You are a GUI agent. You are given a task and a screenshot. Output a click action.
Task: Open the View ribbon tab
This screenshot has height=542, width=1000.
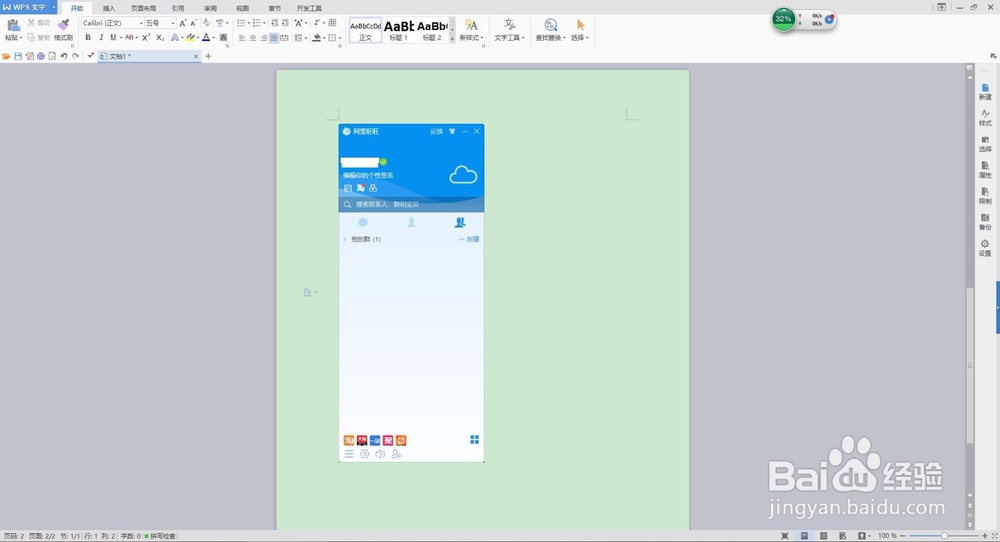tap(243, 8)
